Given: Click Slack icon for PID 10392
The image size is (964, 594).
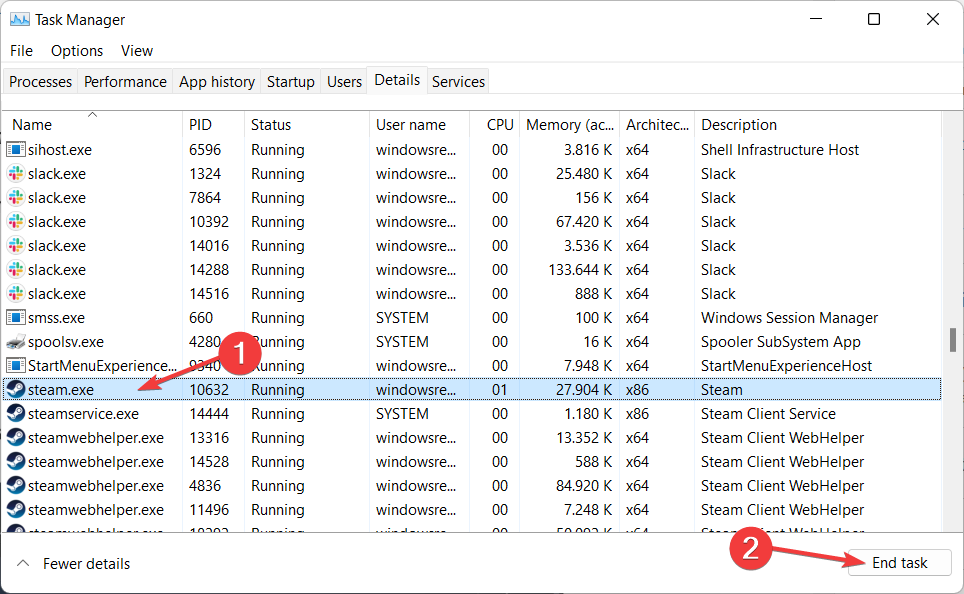Looking at the screenshot, I should (x=16, y=221).
